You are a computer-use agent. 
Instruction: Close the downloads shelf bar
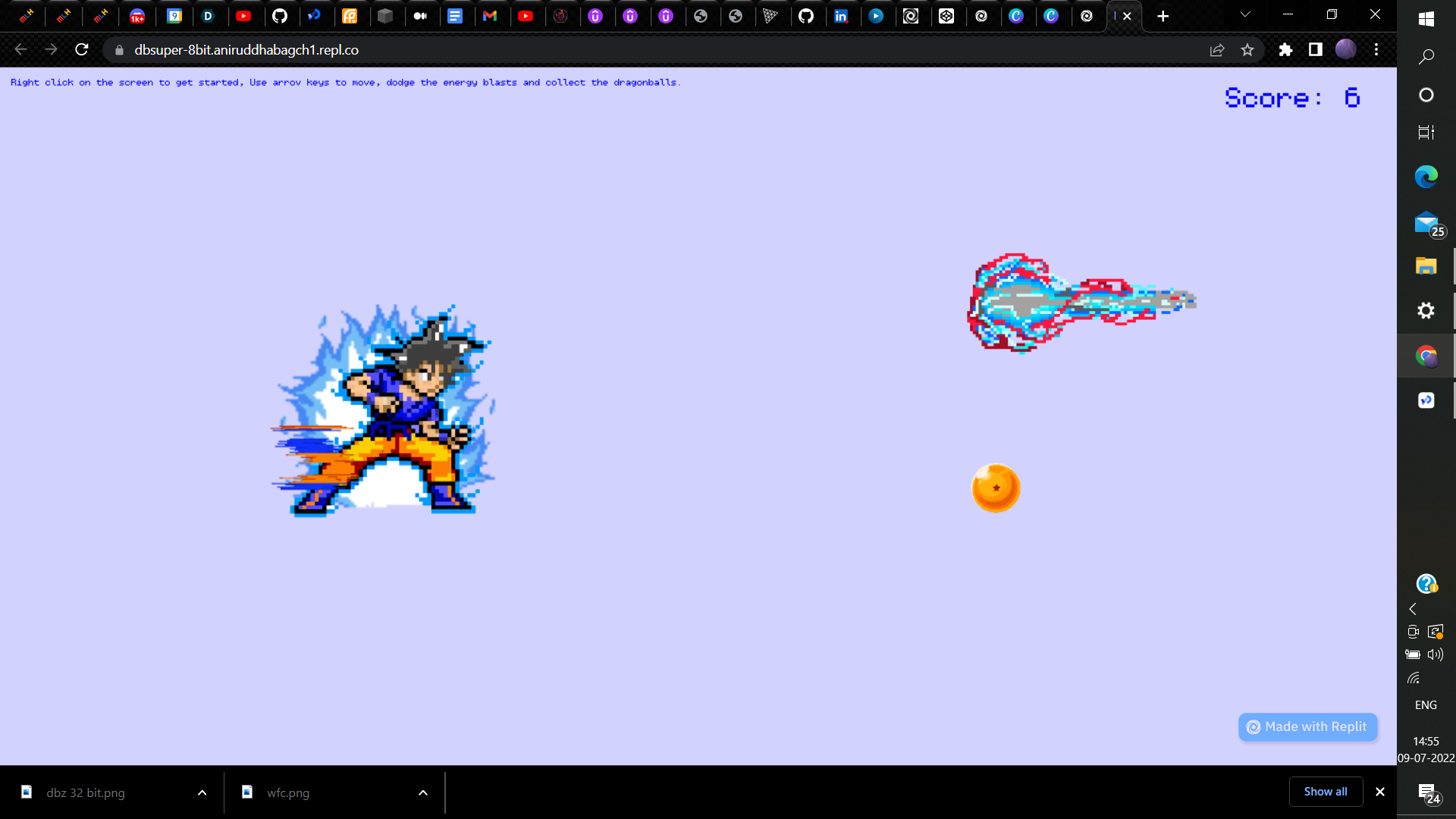pyautogui.click(x=1380, y=792)
